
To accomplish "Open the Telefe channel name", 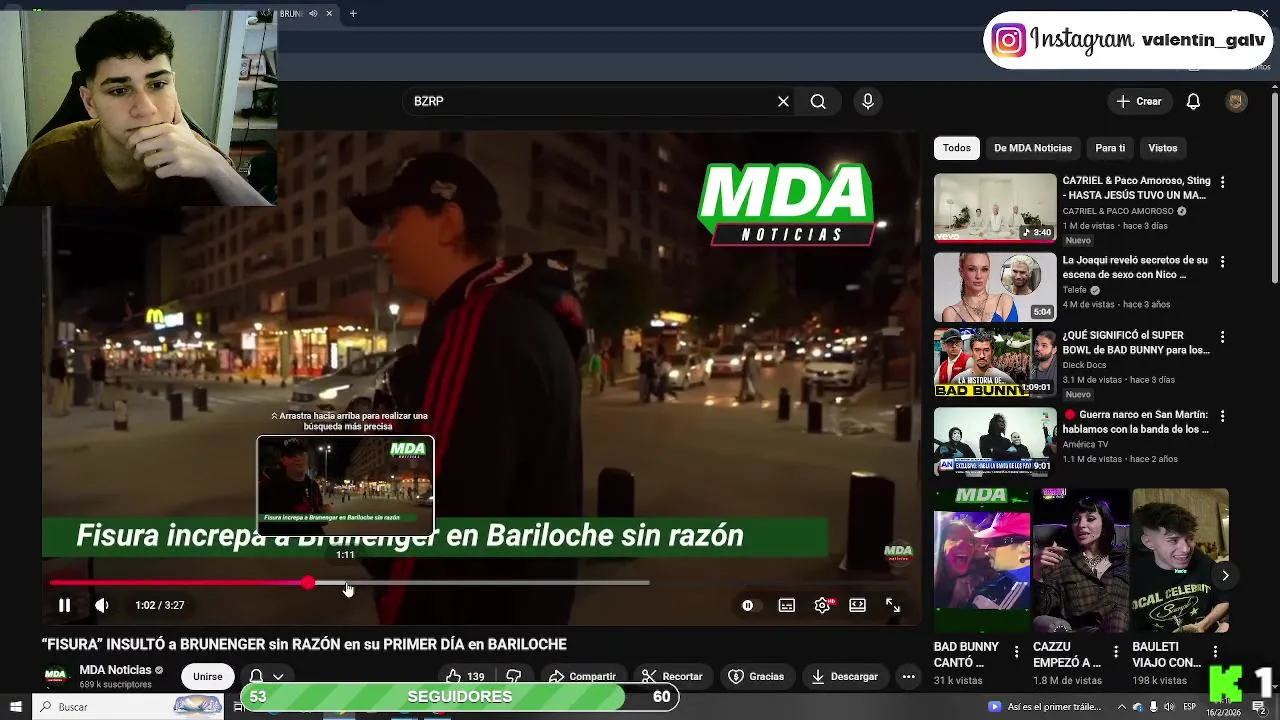I will coord(1074,290).
